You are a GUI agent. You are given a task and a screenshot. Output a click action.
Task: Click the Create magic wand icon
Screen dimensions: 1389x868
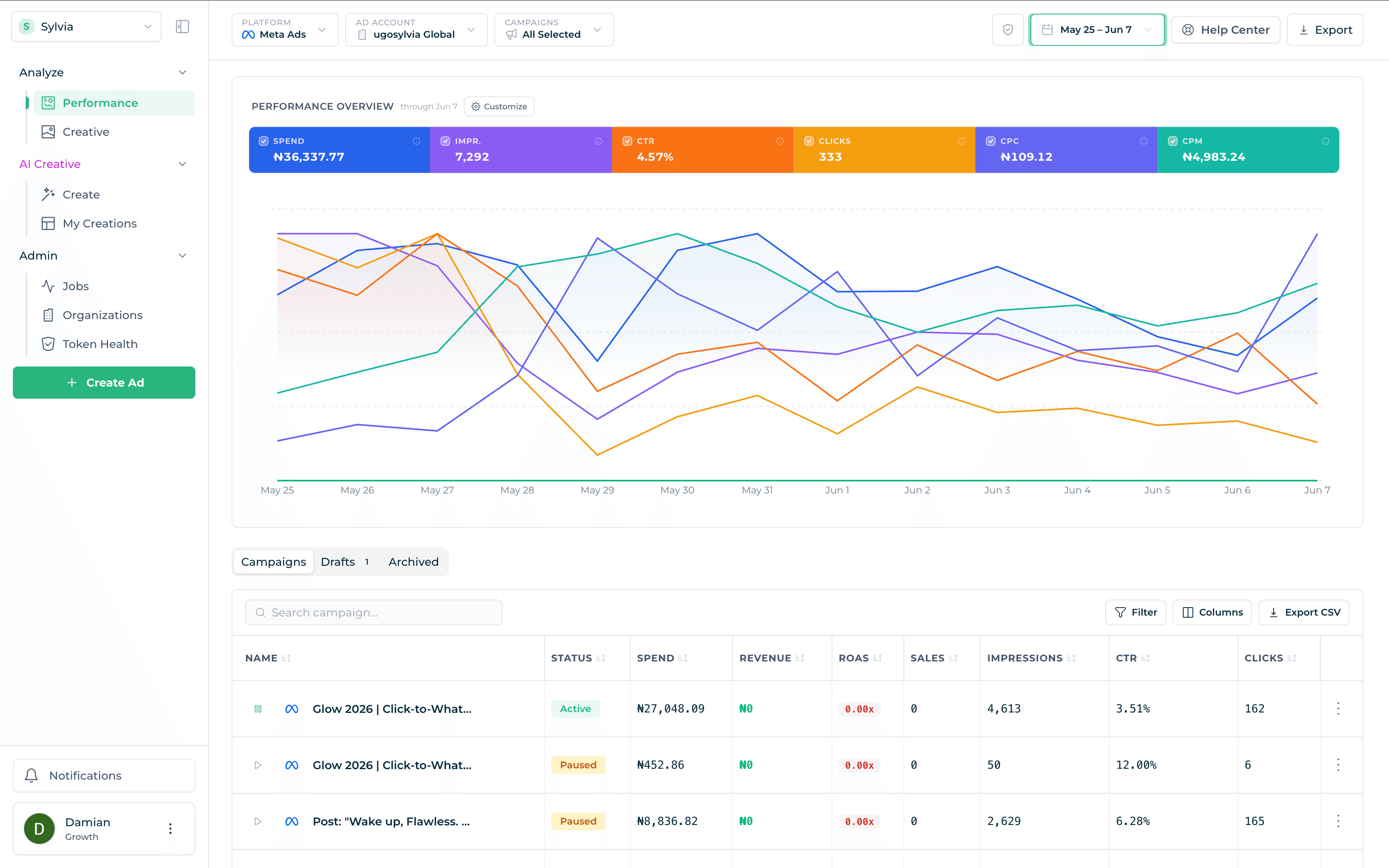pyautogui.click(x=48, y=194)
